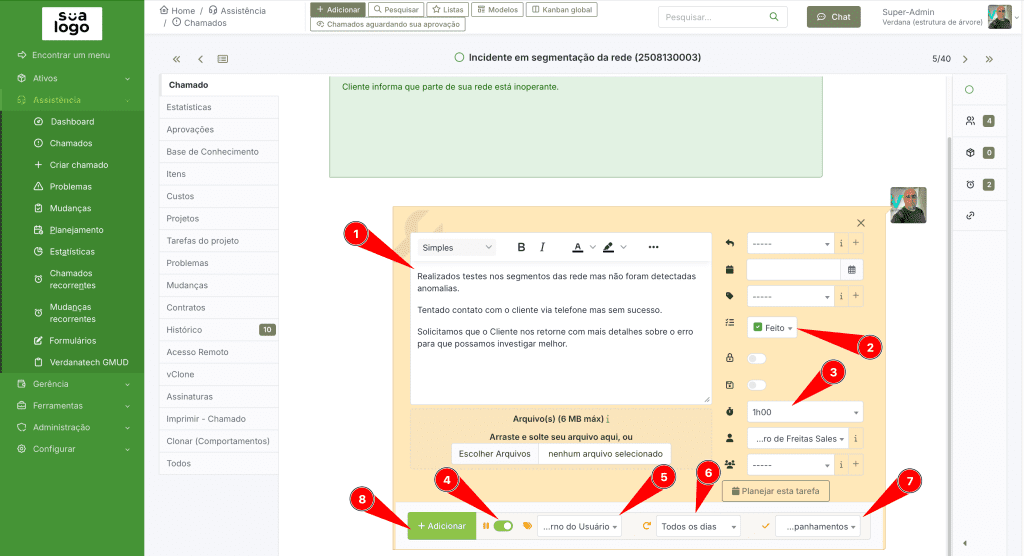
Task: Toggle the private lock switch
Action: pyautogui.click(x=756, y=358)
